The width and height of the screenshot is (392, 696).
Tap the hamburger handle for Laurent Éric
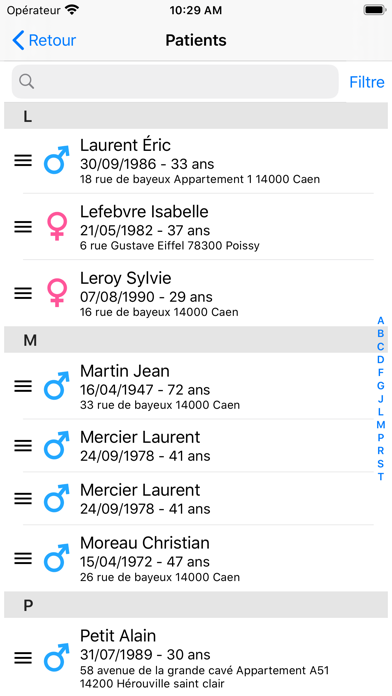[x=23, y=160]
